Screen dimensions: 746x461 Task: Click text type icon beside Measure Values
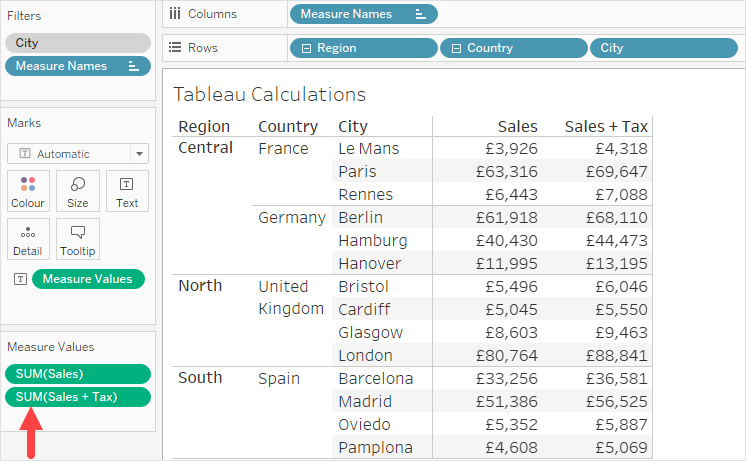click(20, 279)
